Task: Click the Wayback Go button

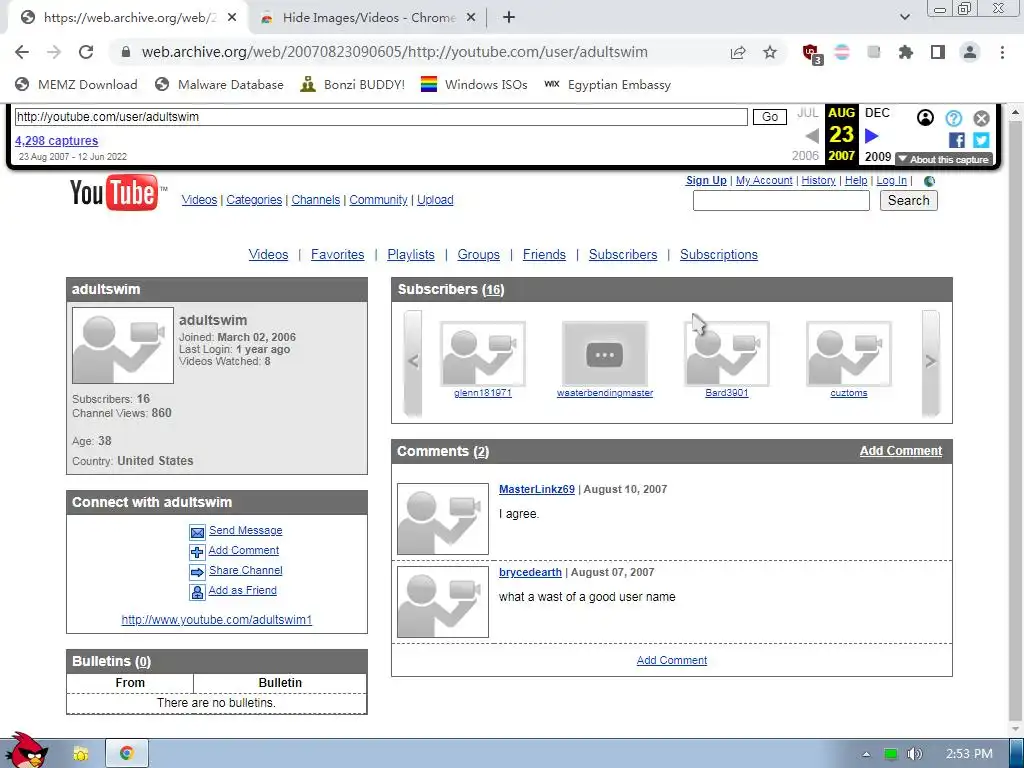Action: tap(770, 117)
